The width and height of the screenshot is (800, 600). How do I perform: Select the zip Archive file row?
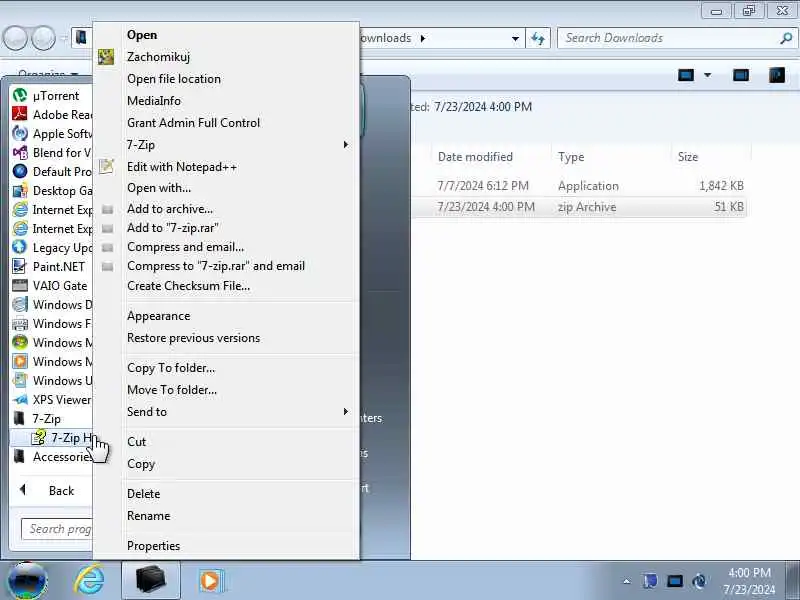tap(579, 207)
